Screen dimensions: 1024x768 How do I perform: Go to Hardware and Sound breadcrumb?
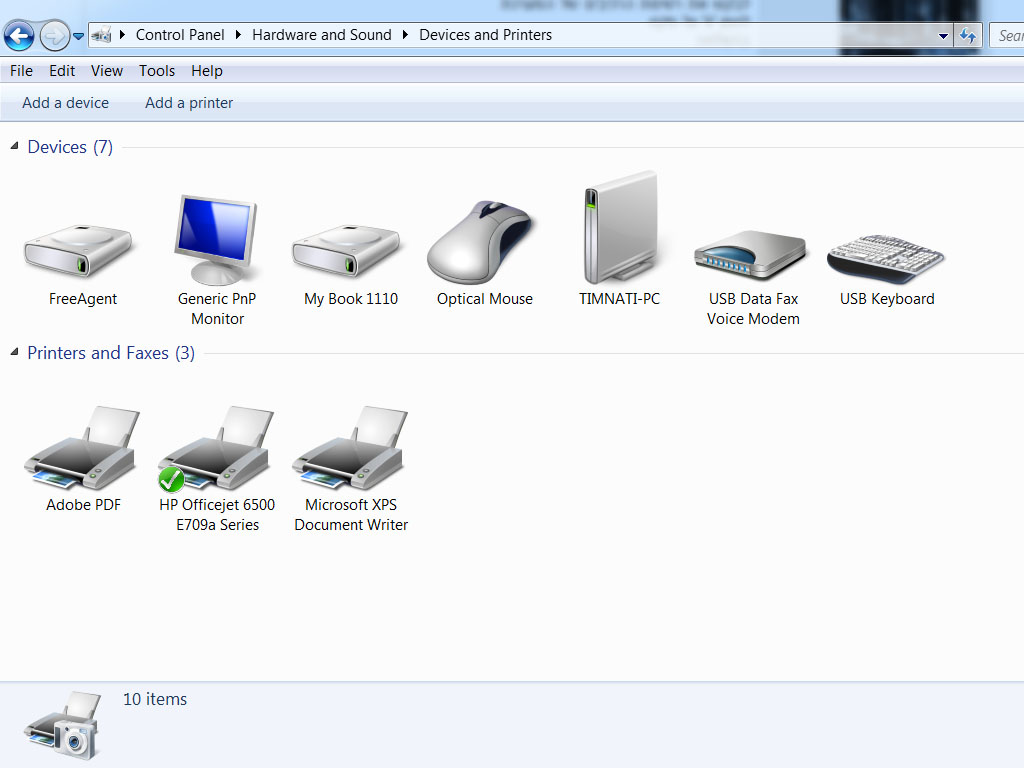[321, 35]
